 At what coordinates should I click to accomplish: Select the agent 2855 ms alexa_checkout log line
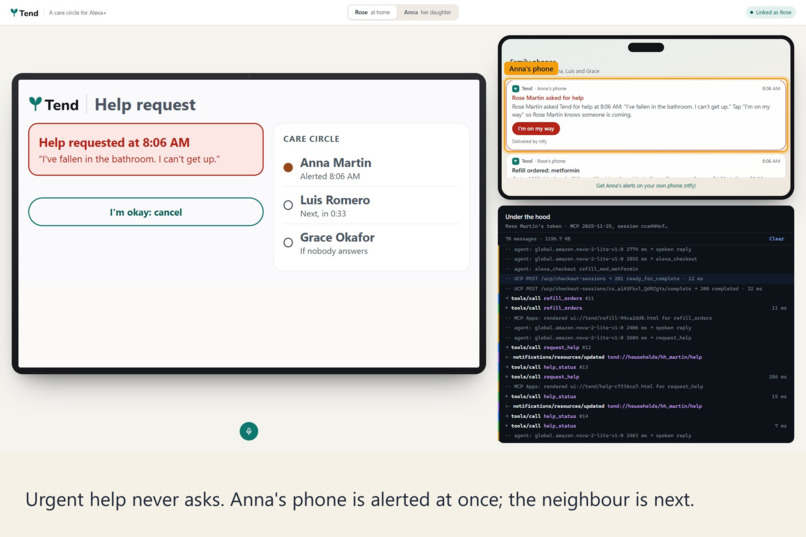click(645, 259)
